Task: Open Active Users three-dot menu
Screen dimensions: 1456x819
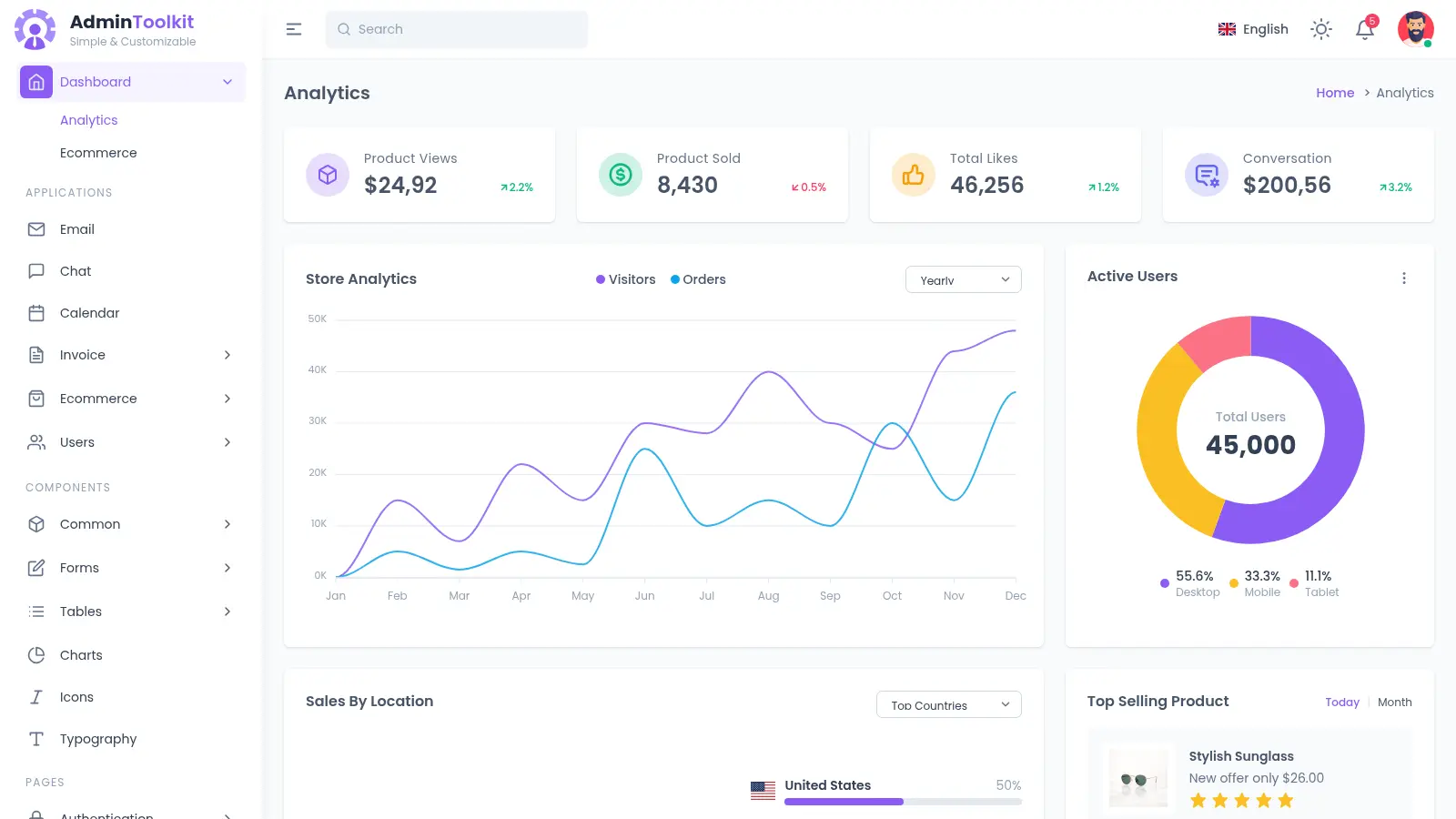Action: click(1404, 278)
